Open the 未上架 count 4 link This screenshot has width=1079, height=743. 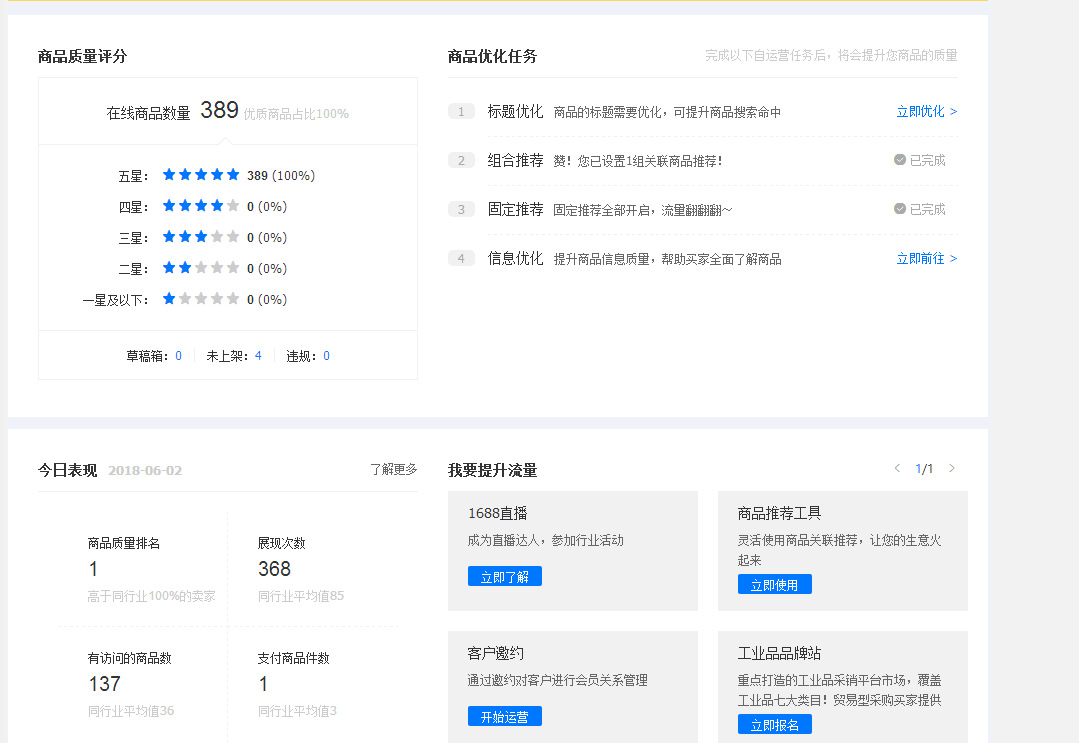(x=258, y=356)
